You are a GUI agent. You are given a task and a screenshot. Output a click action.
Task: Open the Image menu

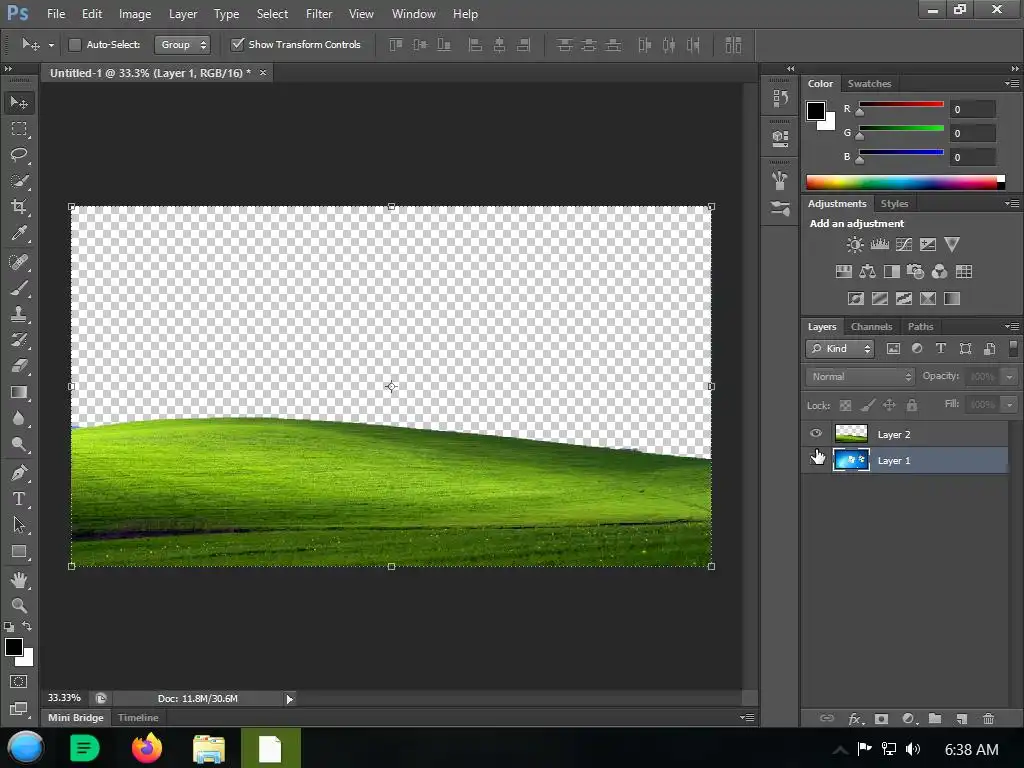coord(135,14)
